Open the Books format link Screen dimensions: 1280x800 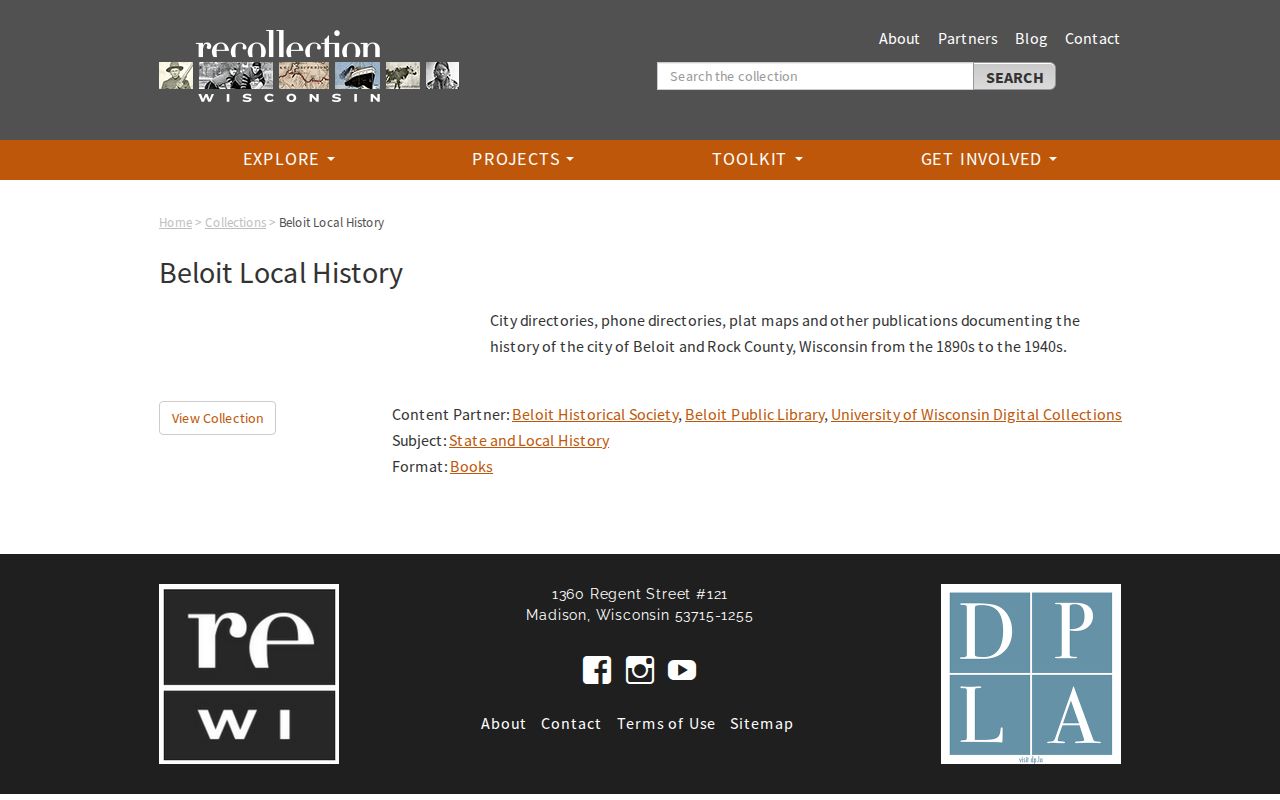[x=471, y=466]
